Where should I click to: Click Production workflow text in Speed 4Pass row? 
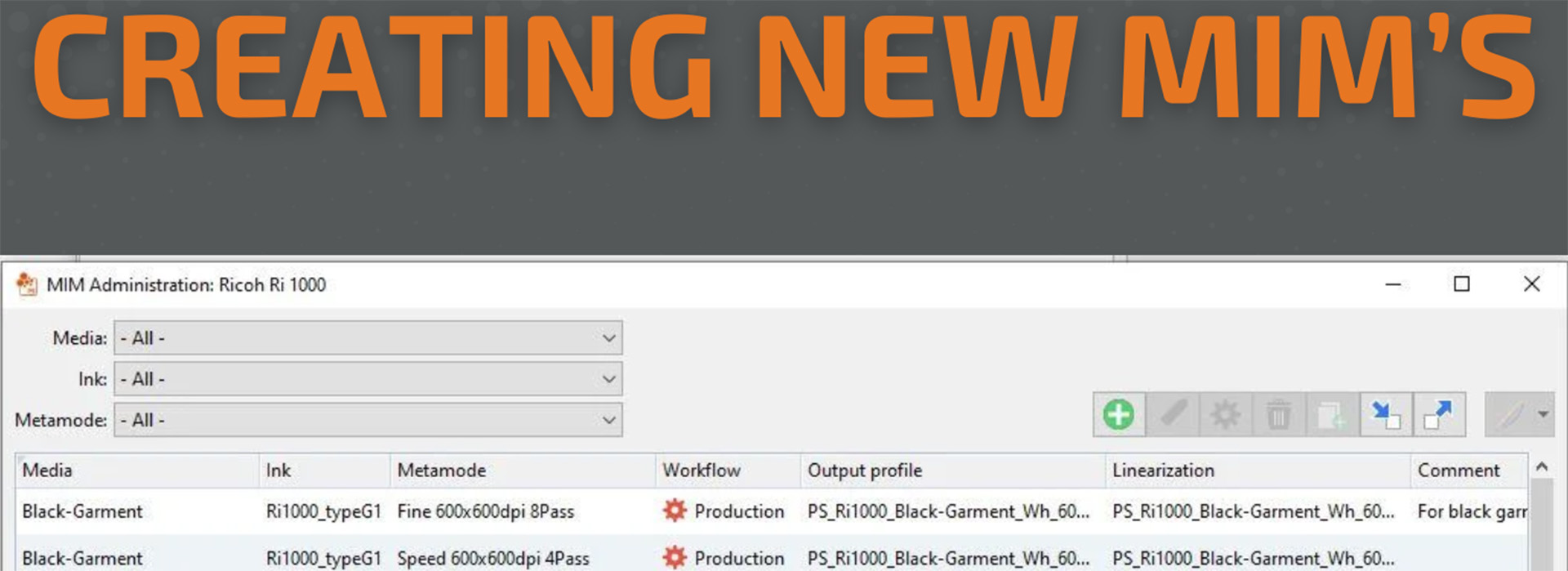[739, 559]
